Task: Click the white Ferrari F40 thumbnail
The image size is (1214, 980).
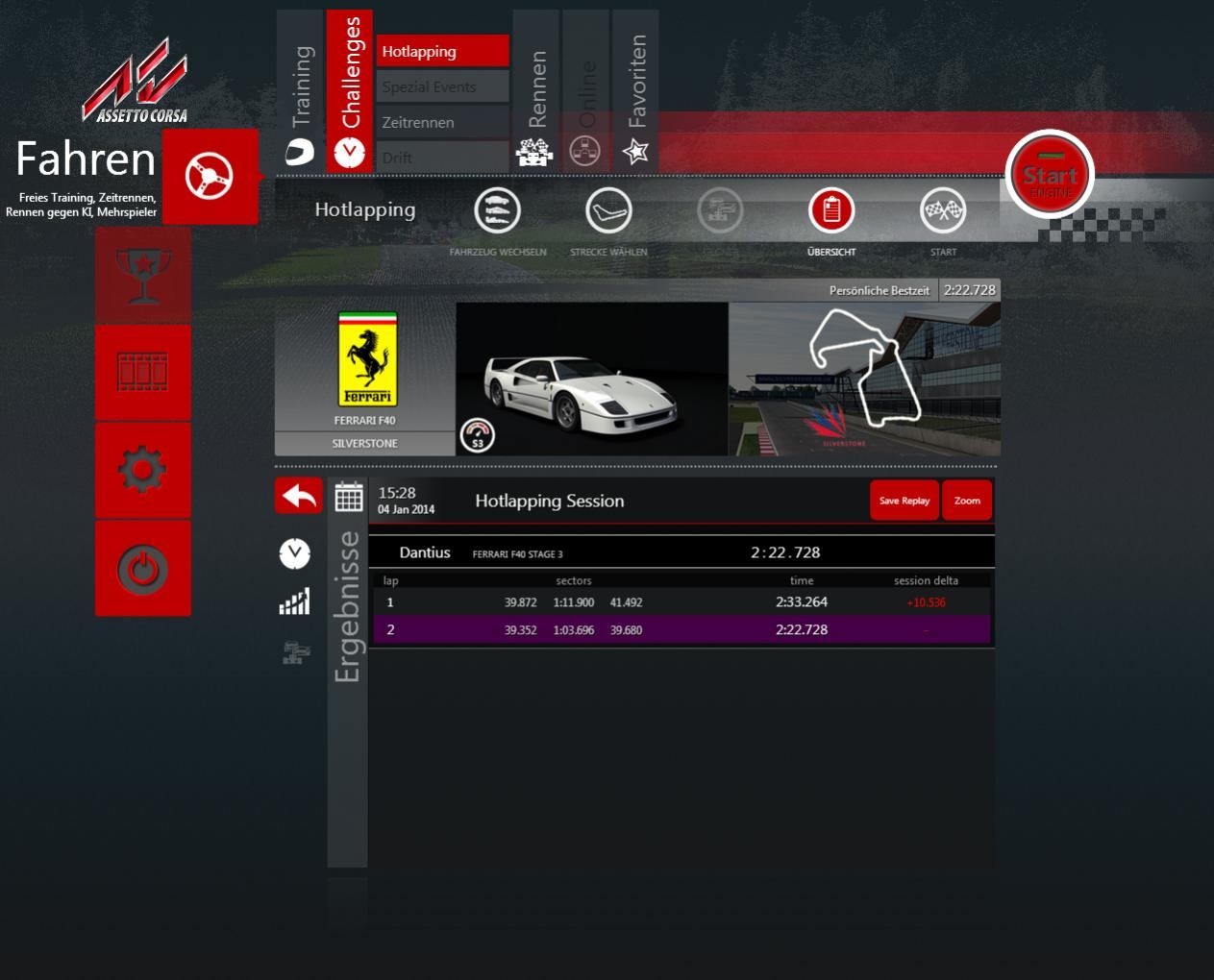Action: tap(592, 380)
